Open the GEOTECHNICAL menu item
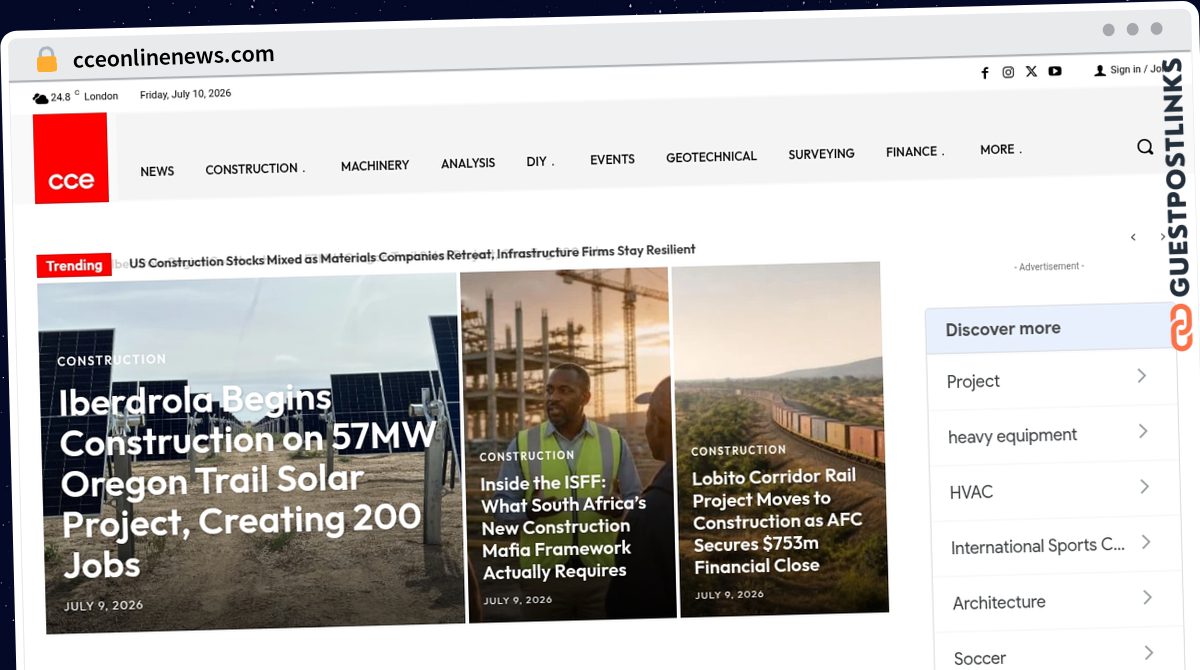Screen dimensions: 1200x670 tap(712, 156)
